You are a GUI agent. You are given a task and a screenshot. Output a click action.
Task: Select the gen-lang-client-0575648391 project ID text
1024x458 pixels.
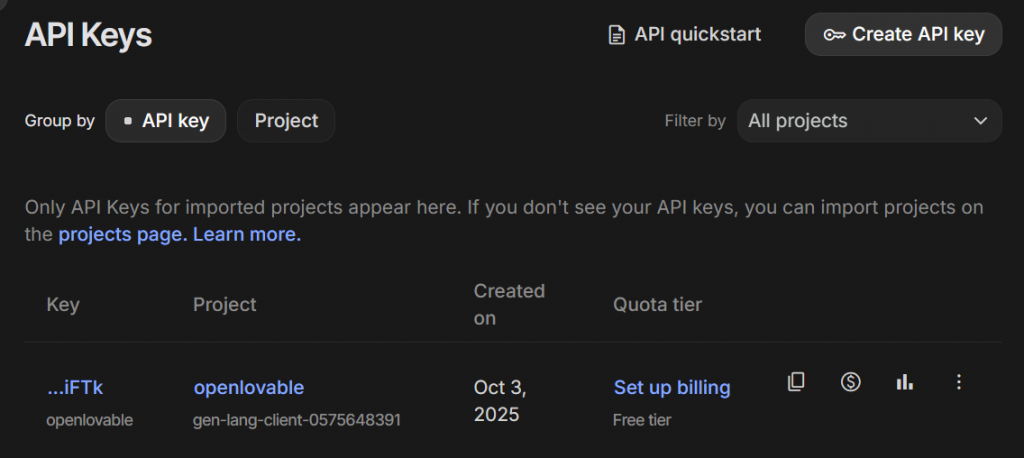tap(297, 420)
